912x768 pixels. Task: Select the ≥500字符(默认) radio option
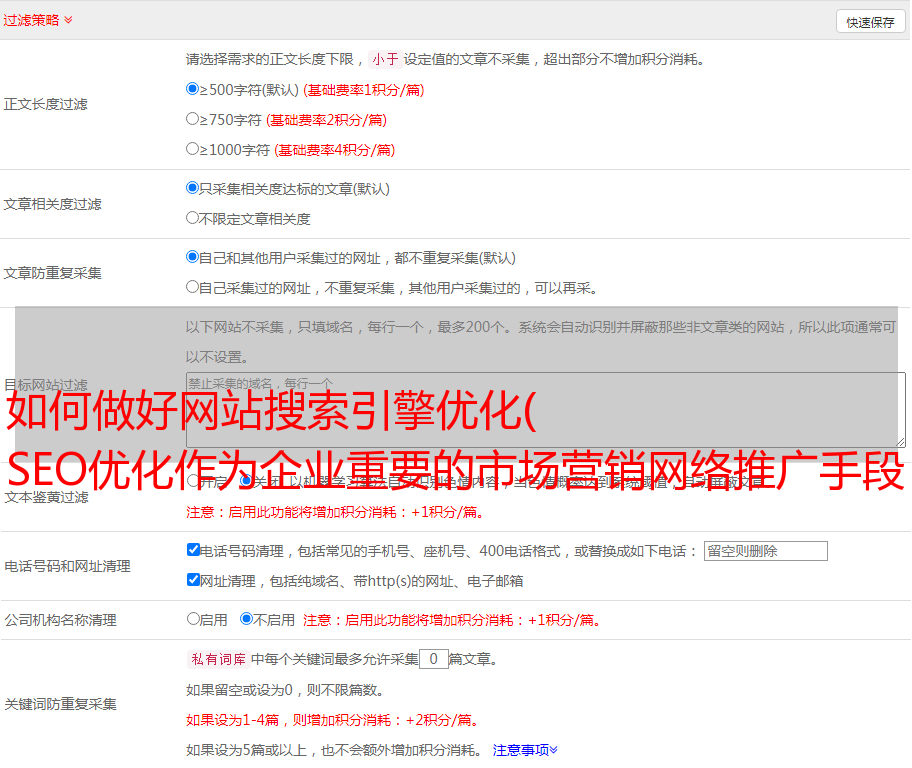click(x=193, y=89)
